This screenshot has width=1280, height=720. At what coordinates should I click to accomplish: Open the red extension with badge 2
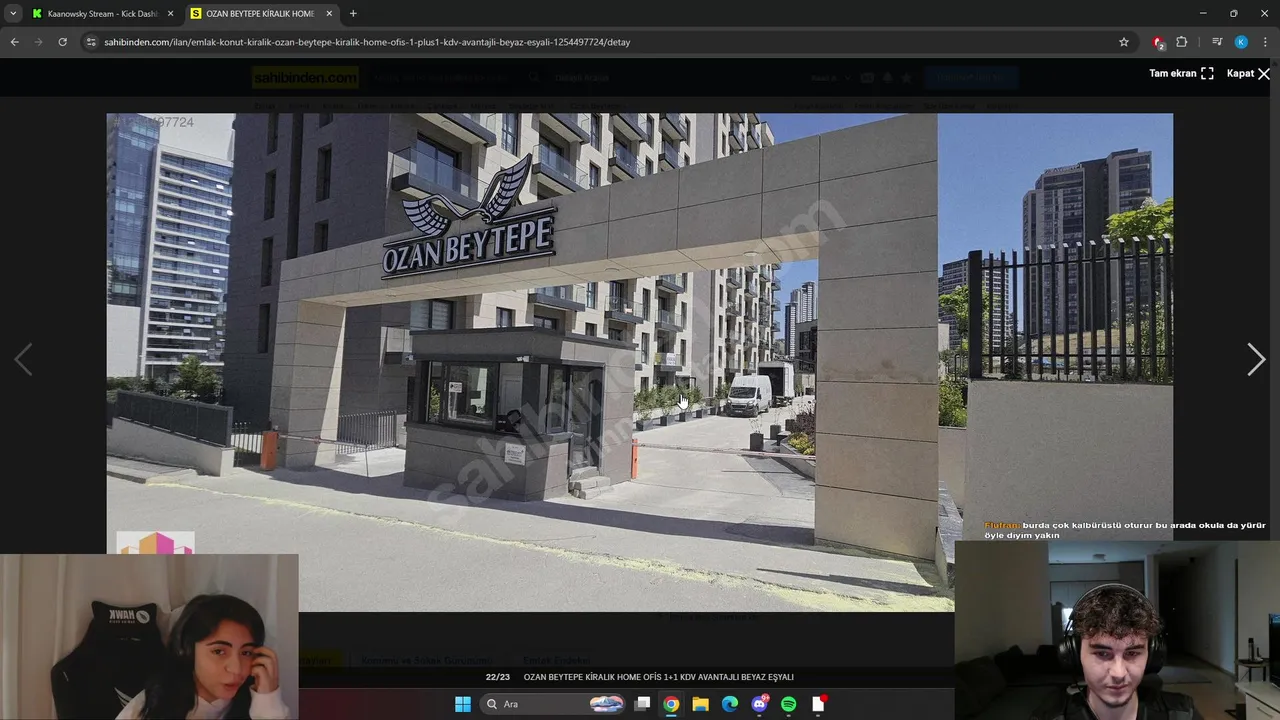pos(1158,42)
